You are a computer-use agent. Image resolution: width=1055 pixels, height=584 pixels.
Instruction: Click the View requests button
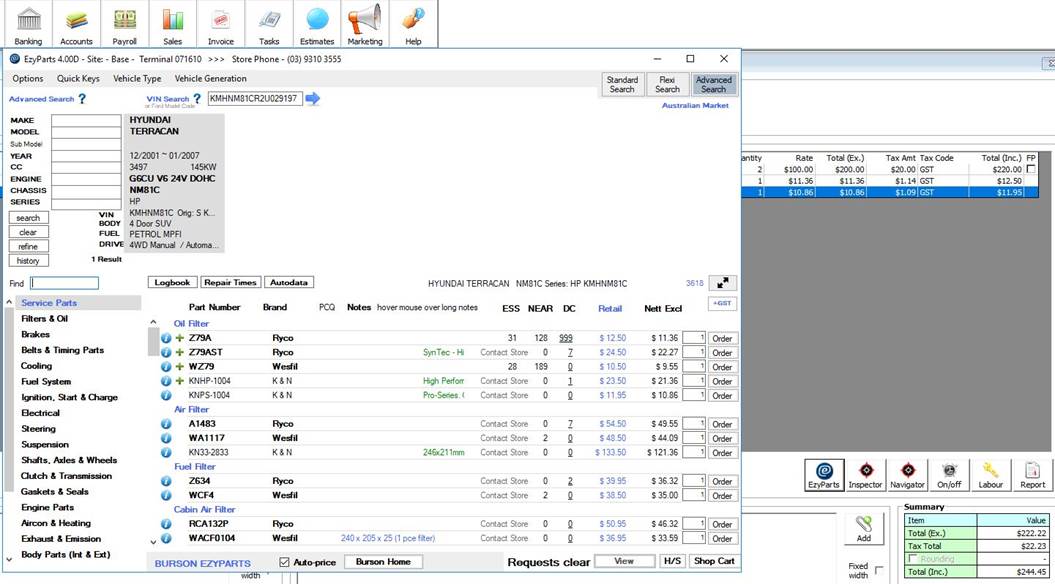point(624,561)
